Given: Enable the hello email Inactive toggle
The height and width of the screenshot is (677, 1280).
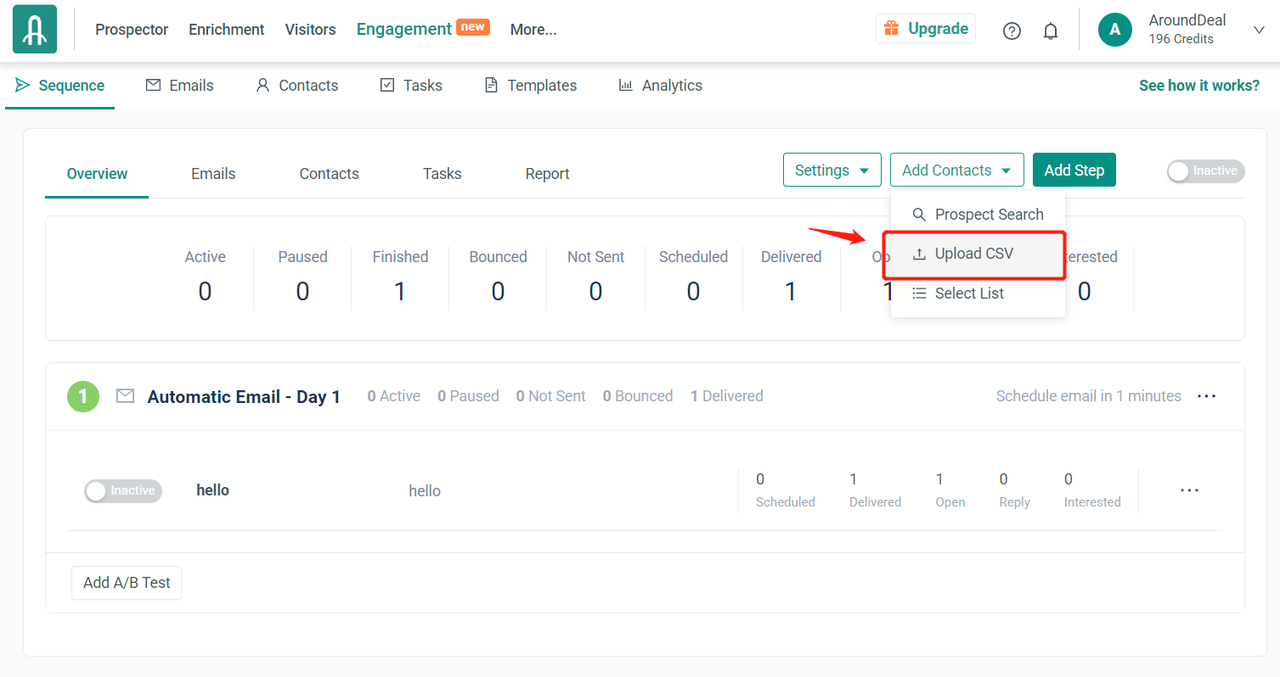Looking at the screenshot, I should tap(123, 491).
